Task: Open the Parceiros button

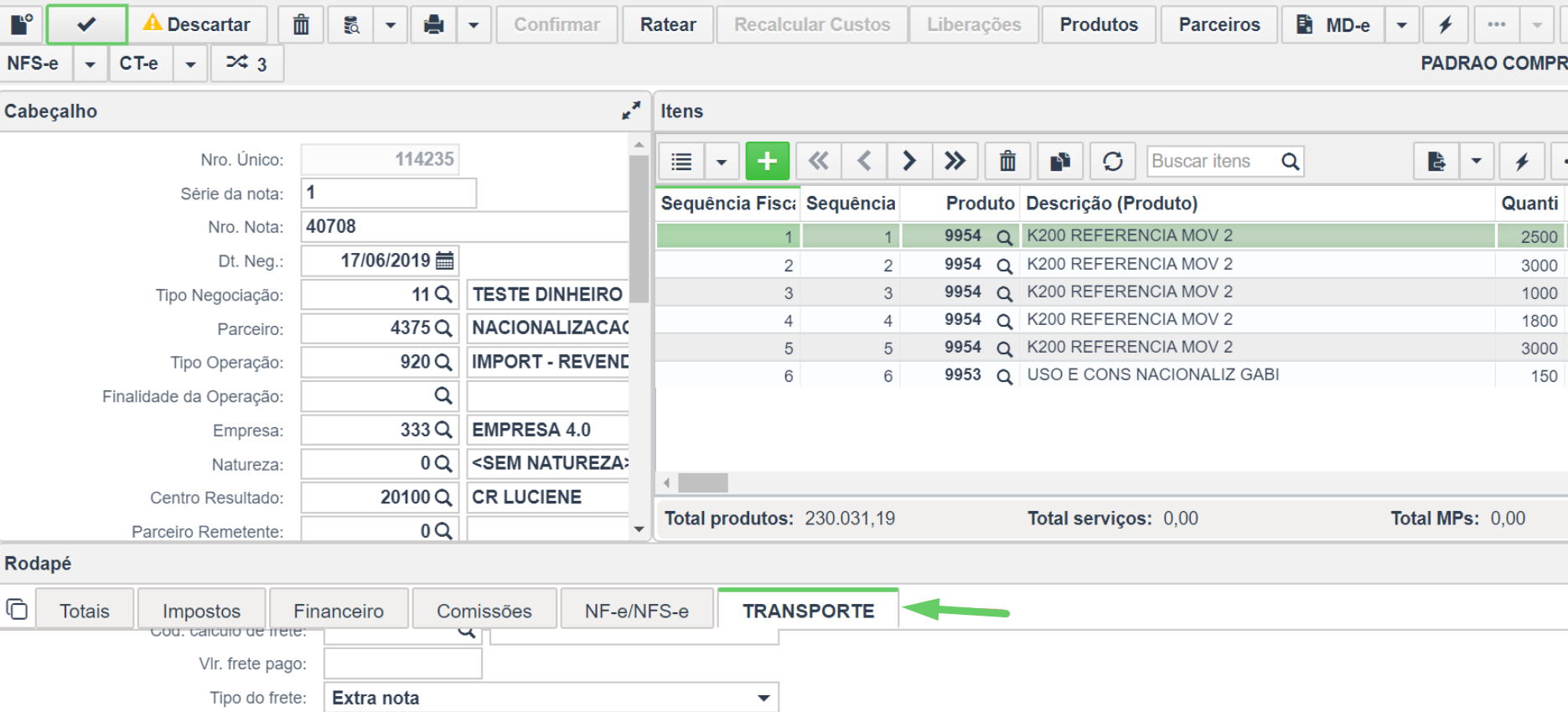Action: click(1219, 24)
